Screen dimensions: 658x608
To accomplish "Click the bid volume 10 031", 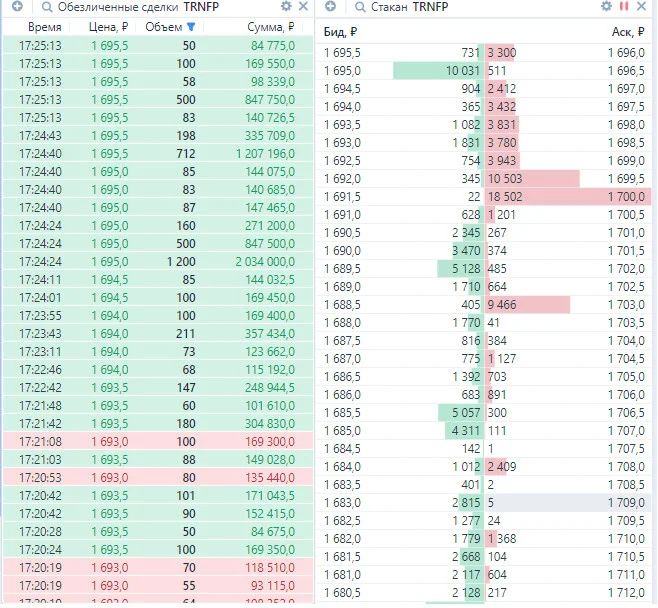I will tap(462, 71).
